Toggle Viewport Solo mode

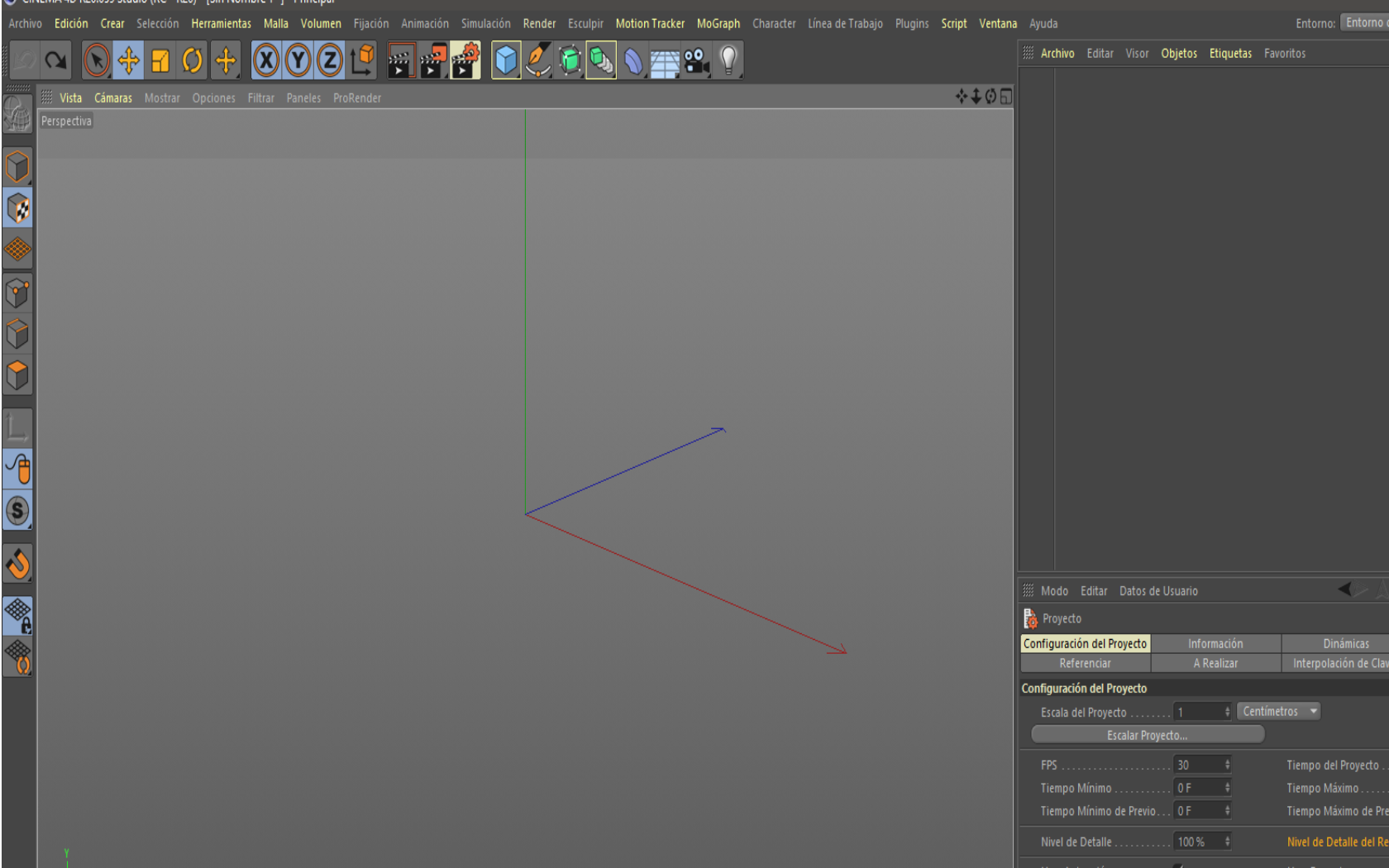click(x=17, y=511)
